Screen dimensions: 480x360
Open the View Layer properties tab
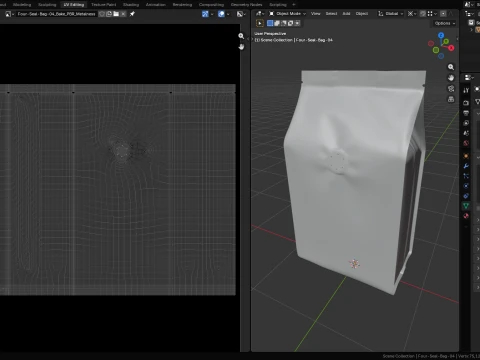click(x=466, y=123)
